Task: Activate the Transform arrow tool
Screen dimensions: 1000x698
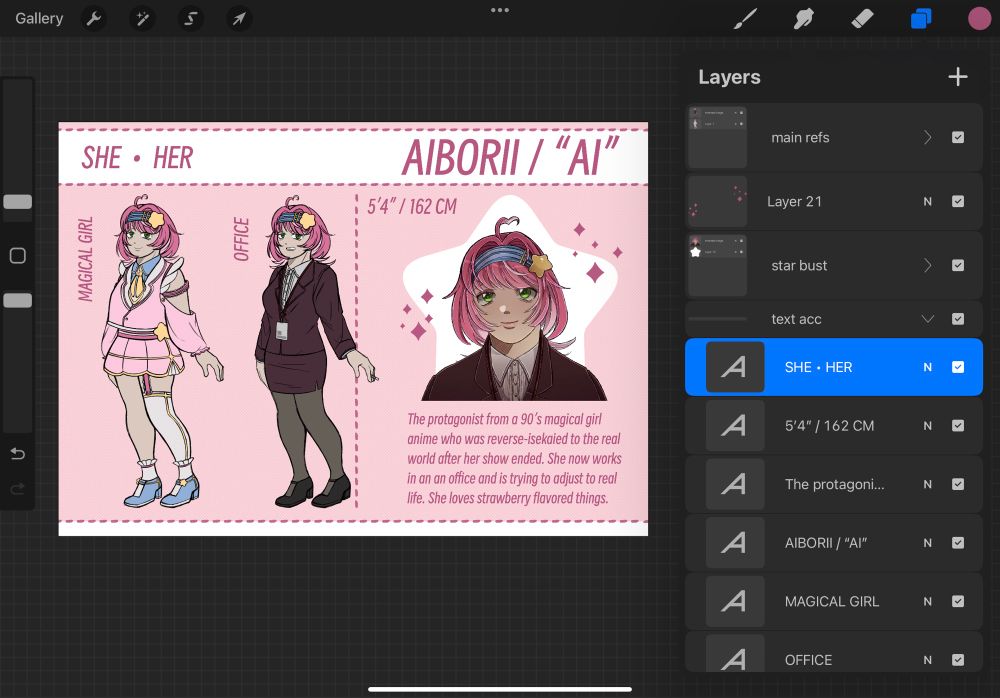Action: 239,19
